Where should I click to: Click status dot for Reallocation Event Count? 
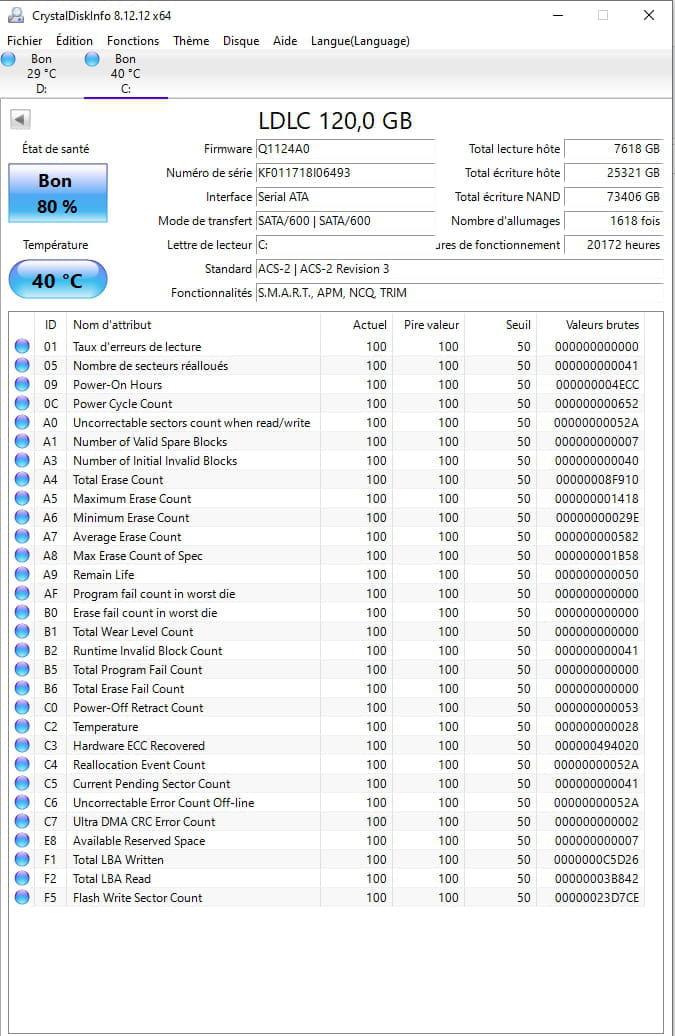click(x=22, y=764)
